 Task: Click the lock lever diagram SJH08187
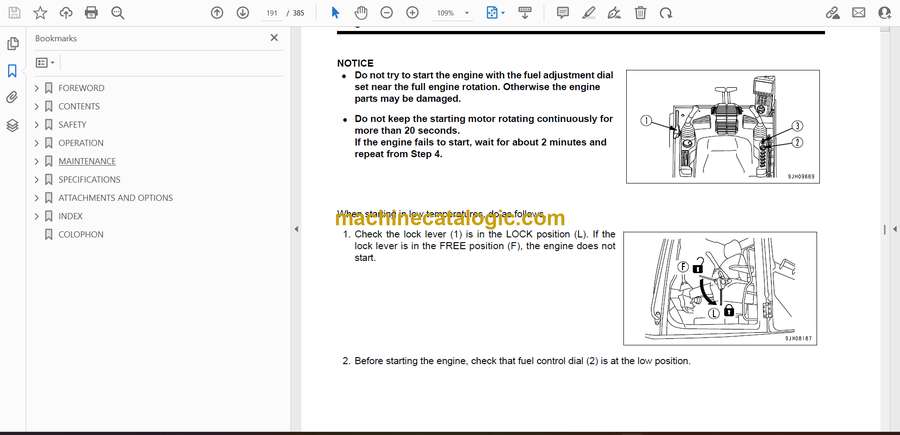[720, 289]
